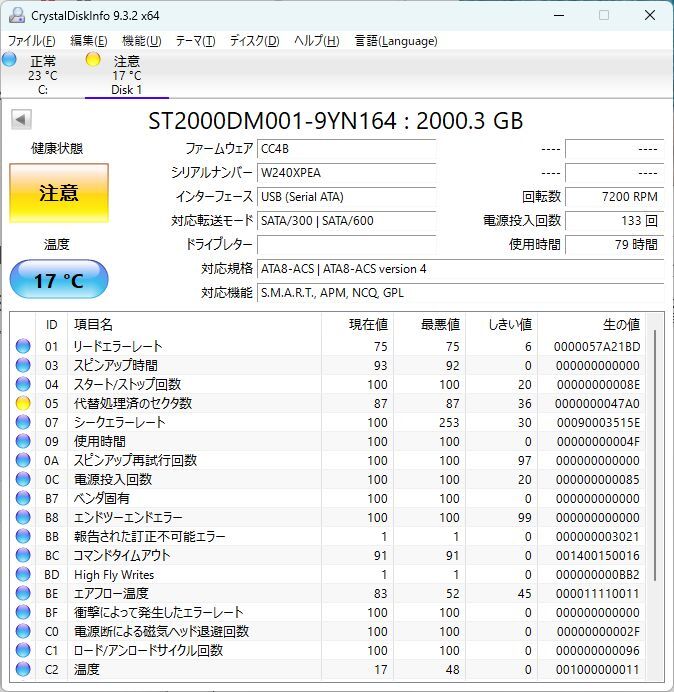Click raw value 001400150016
674x692 pixels.
(x=598, y=556)
